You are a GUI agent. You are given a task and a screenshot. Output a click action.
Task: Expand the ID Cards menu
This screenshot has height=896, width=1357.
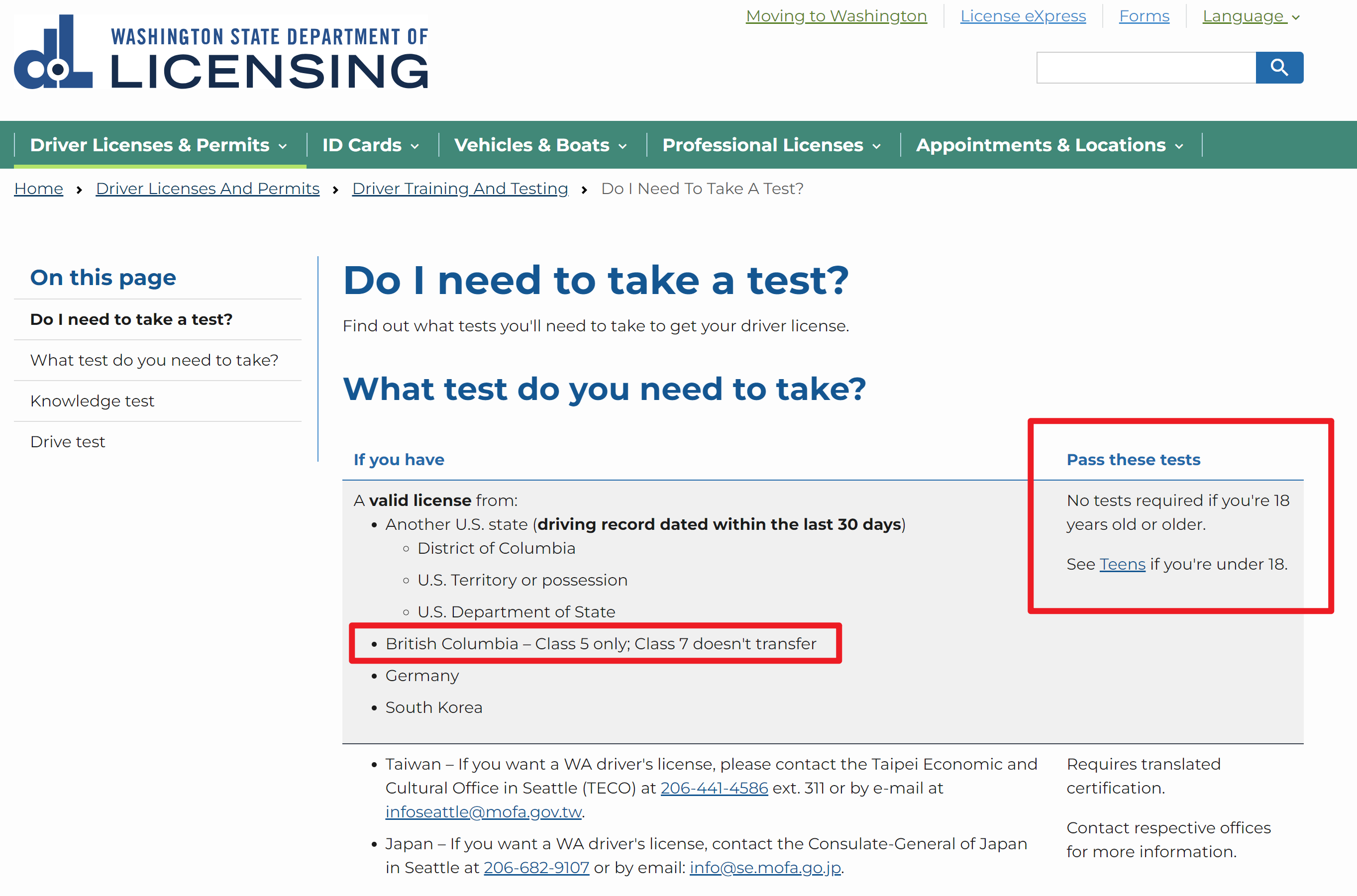(370, 145)
